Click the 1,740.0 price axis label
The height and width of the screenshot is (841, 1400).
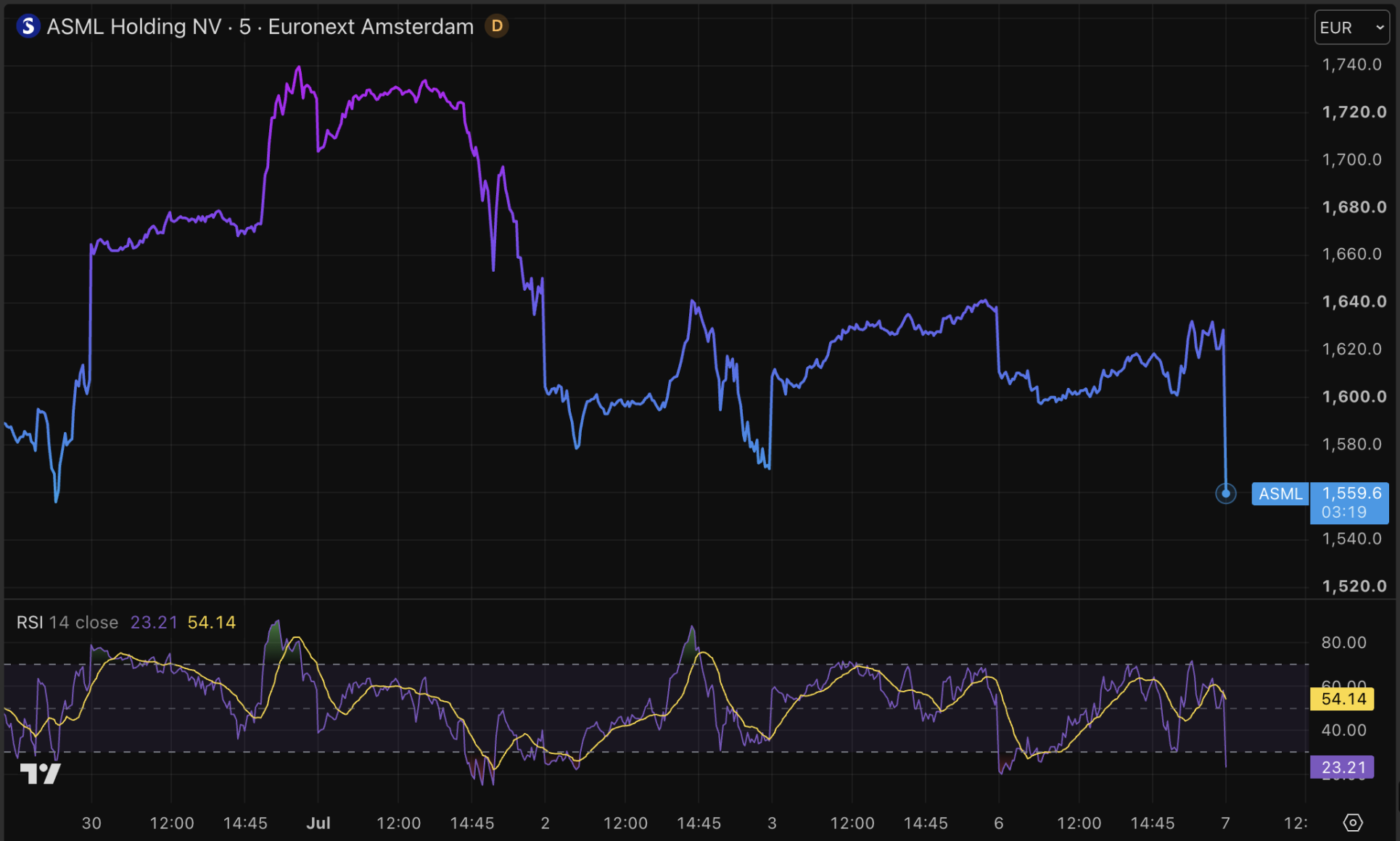pyautogui.click(x=1352, y=65)
